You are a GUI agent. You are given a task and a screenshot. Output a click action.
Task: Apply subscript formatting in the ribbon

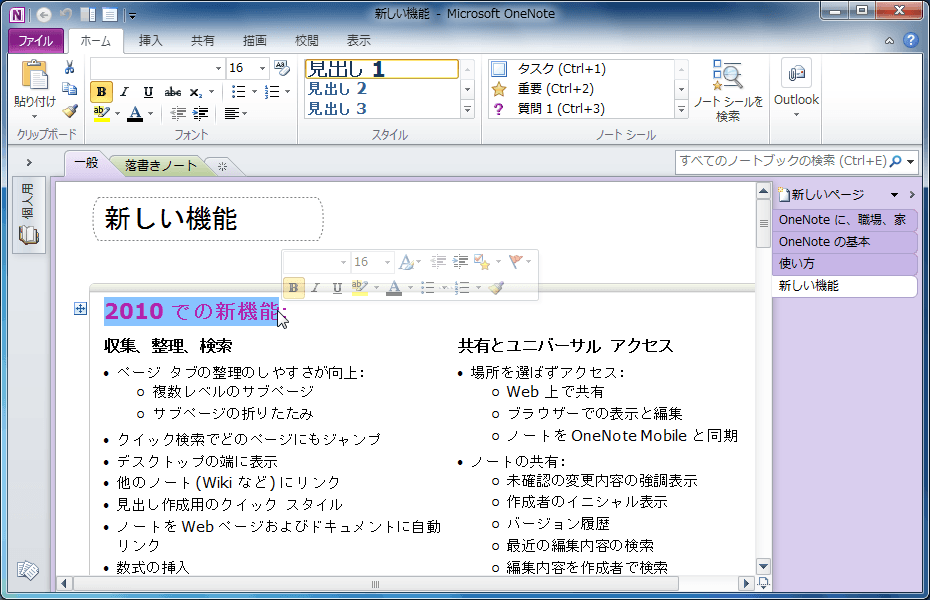[x=195, y=92]
